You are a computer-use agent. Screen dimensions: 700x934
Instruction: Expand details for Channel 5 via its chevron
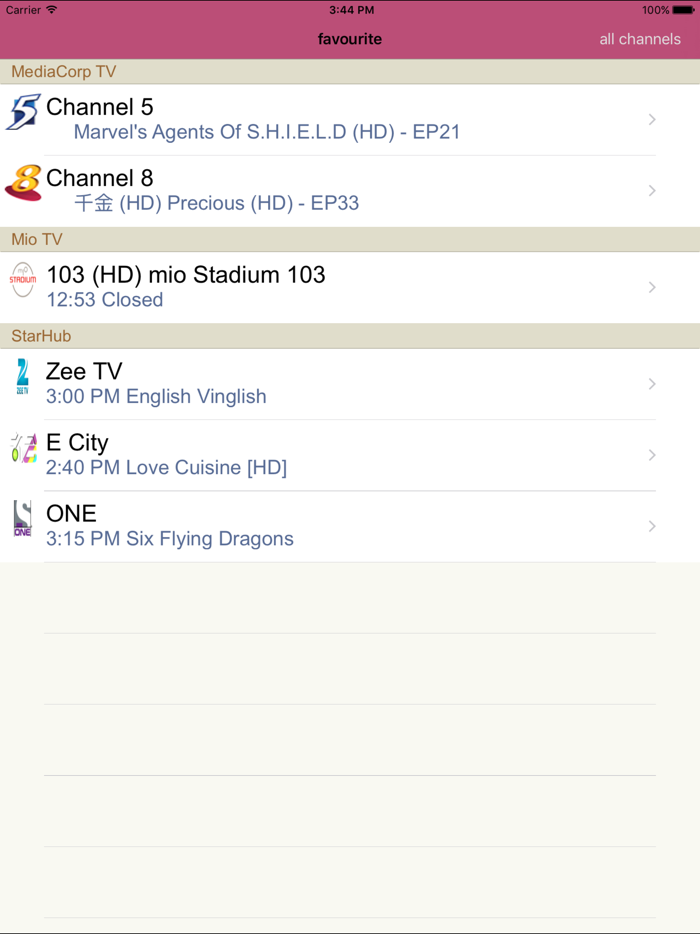point(652,119)
